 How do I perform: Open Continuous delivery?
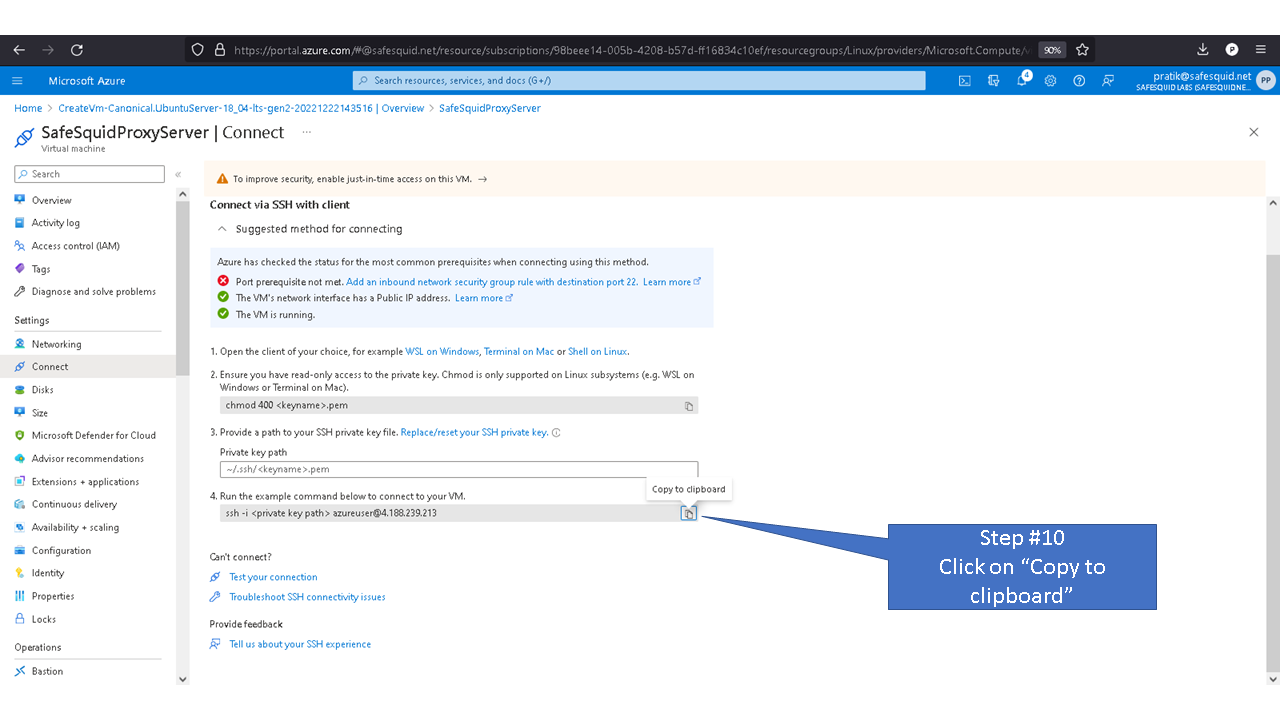[x=74, y=505]
